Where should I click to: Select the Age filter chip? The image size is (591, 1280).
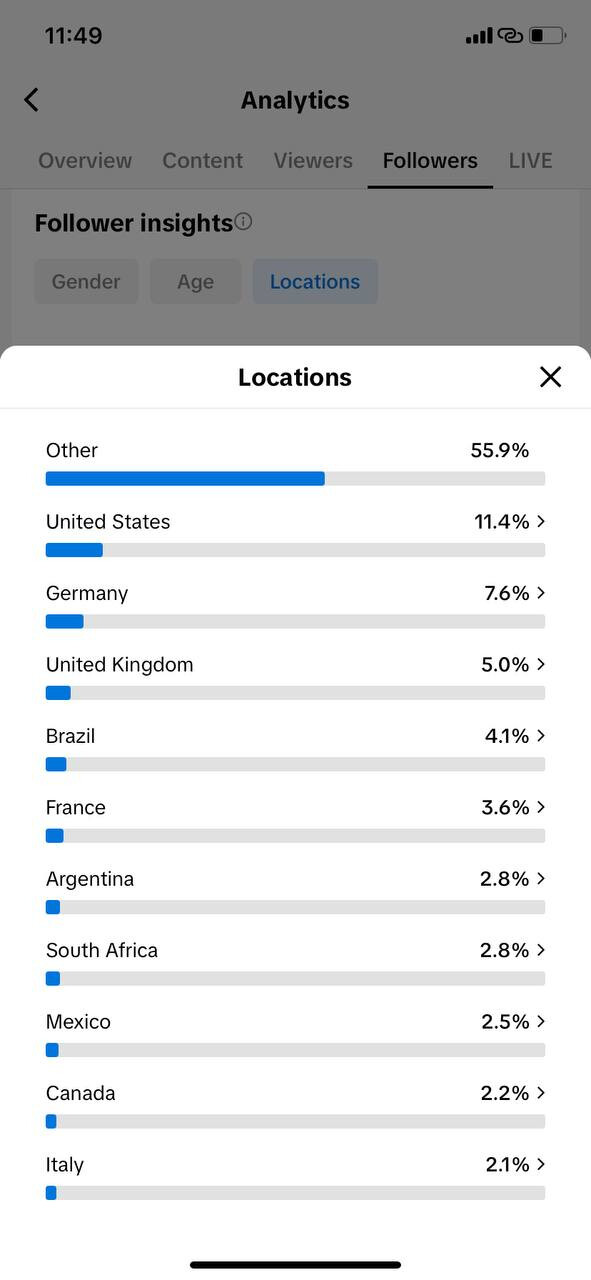196,282
